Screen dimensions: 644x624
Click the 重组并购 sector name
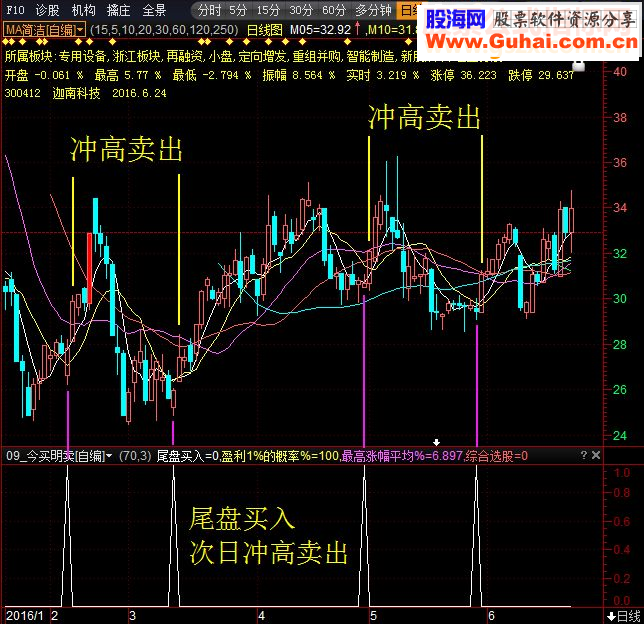pos(317,56)
